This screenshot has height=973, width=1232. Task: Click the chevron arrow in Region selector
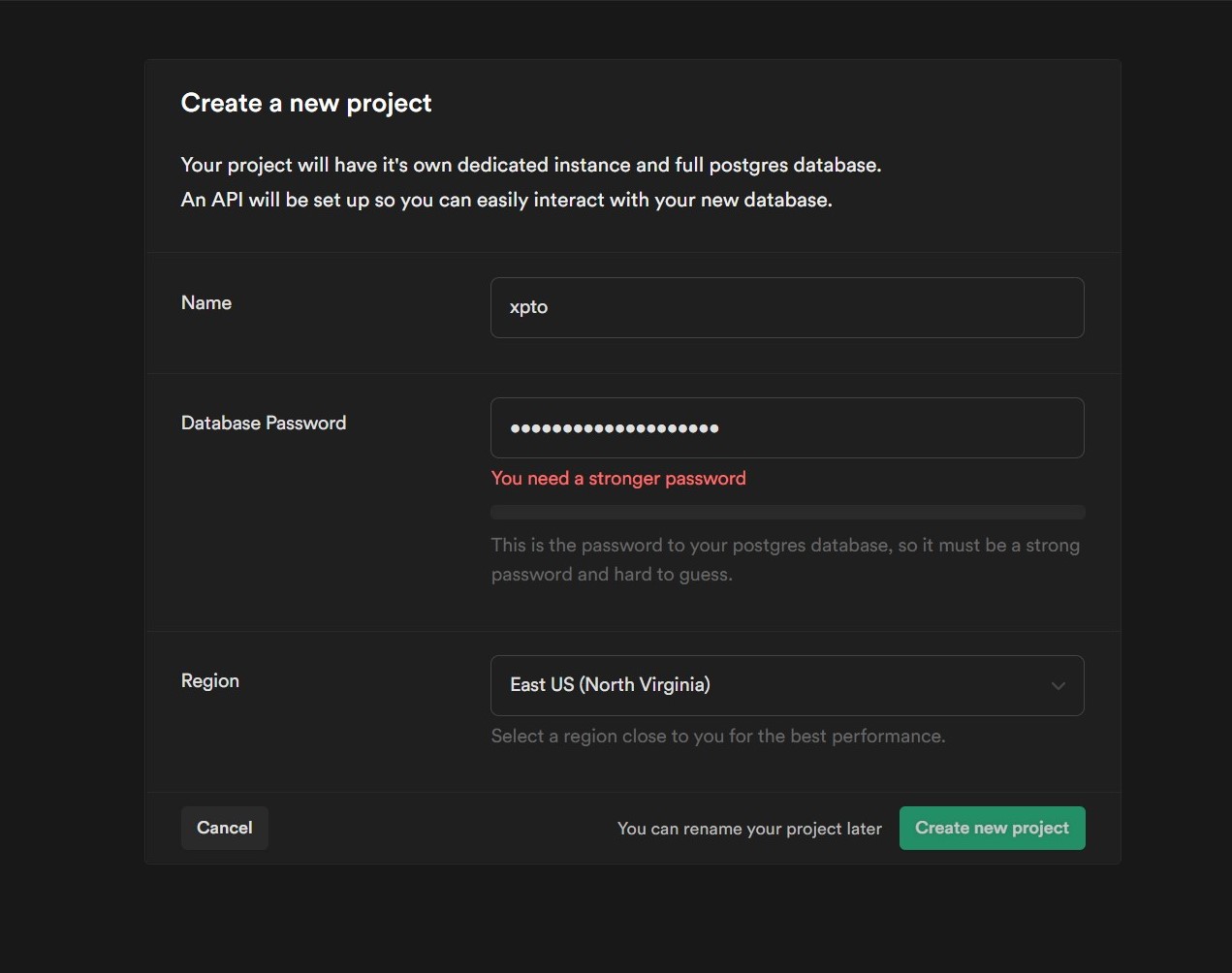[x=1058, y=686]
